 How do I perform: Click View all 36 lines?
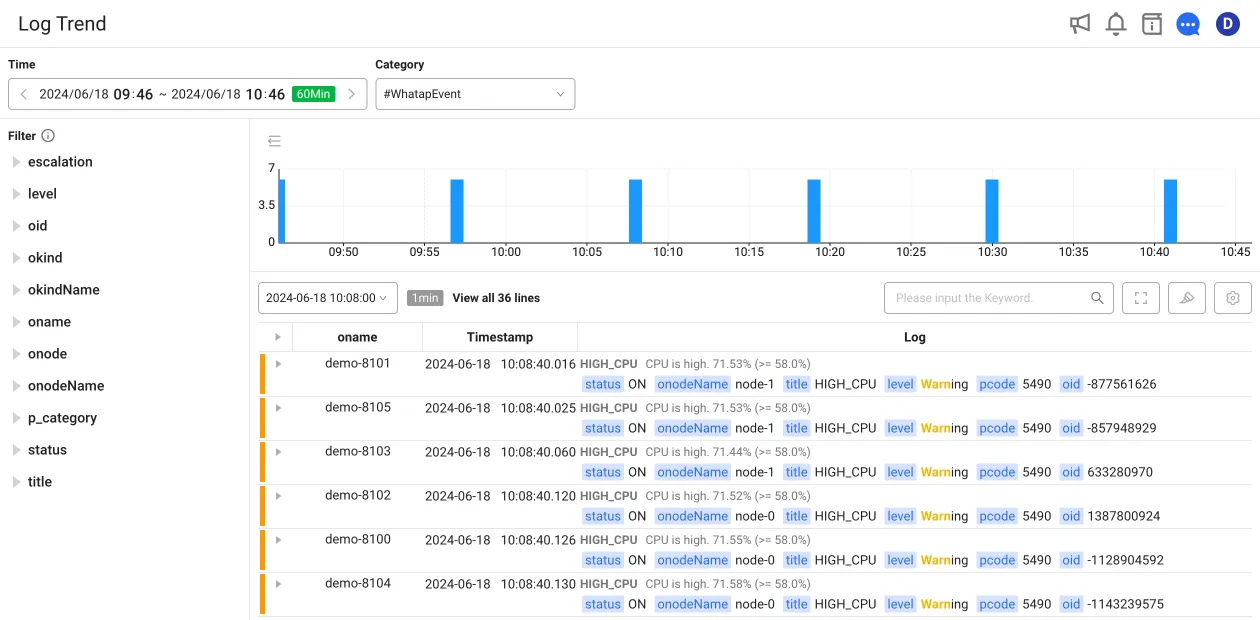click(x=496, y=298)
